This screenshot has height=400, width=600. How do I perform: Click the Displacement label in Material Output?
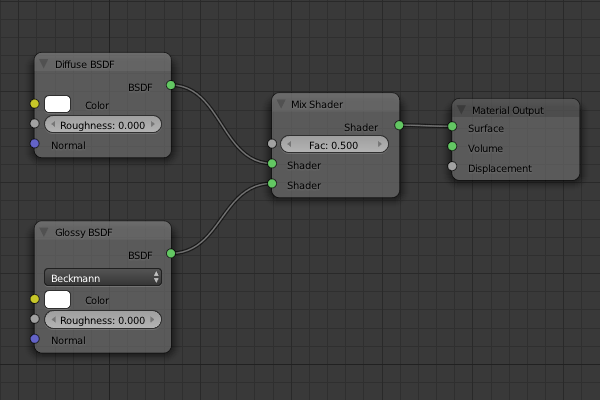(500, 168)
